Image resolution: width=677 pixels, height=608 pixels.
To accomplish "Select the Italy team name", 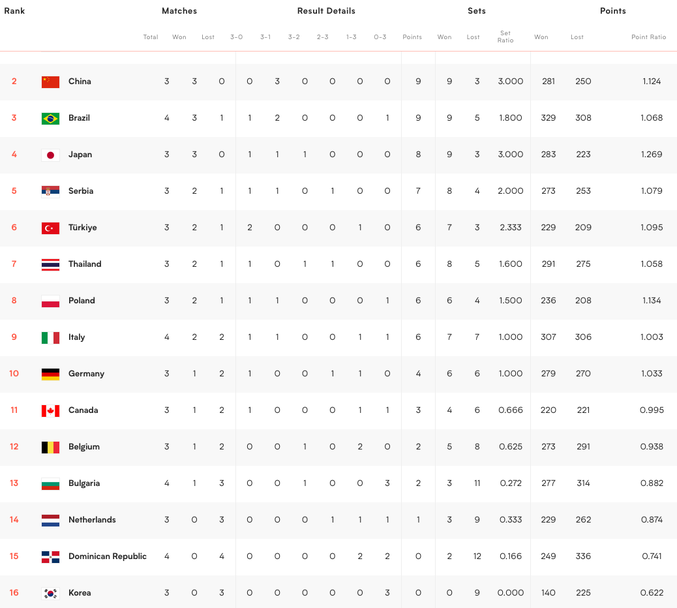I will coord(77,337).
